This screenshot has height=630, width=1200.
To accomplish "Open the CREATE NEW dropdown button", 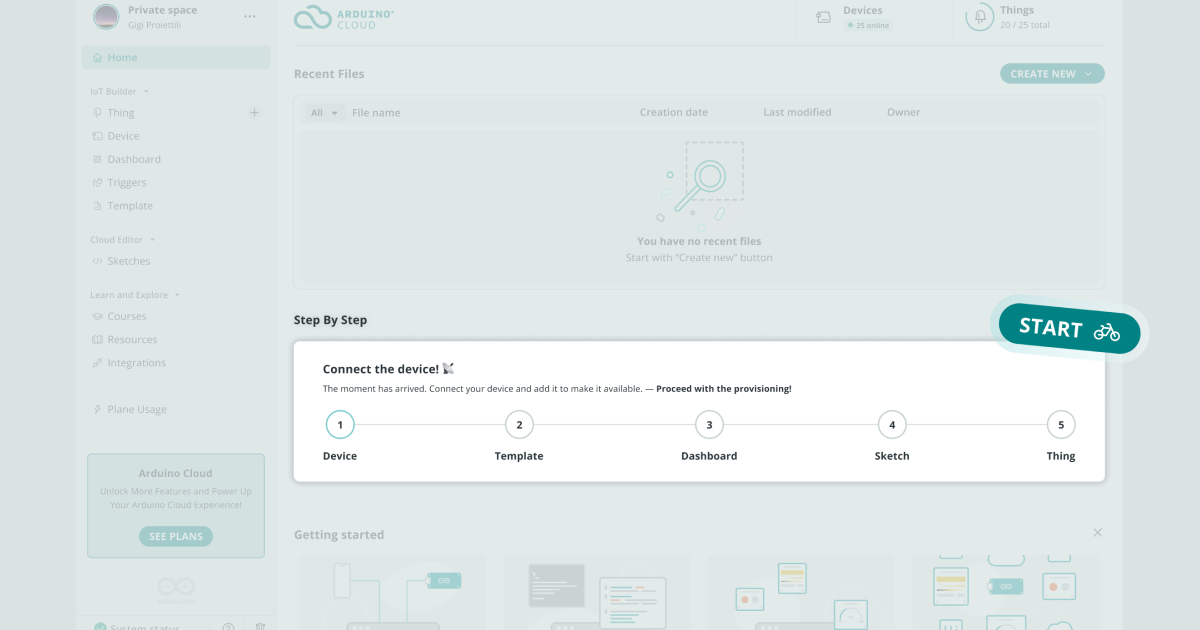I will tap(1052, 74).
